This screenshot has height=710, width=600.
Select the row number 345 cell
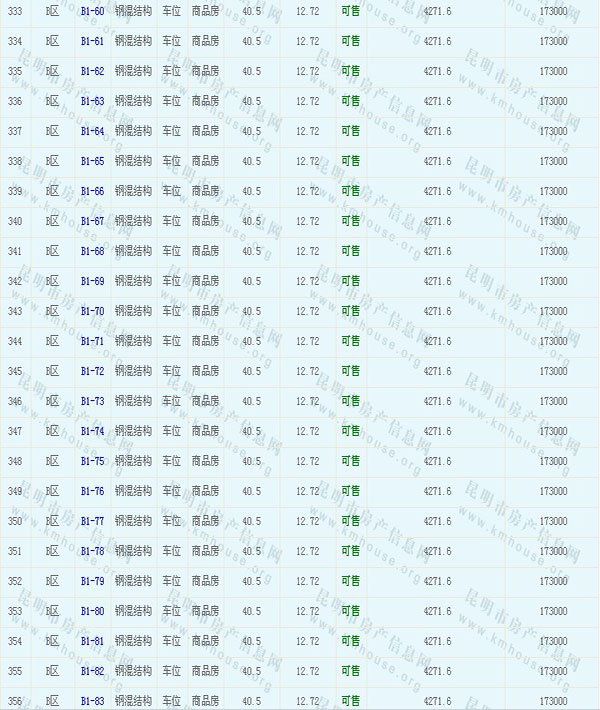[15, 372]
